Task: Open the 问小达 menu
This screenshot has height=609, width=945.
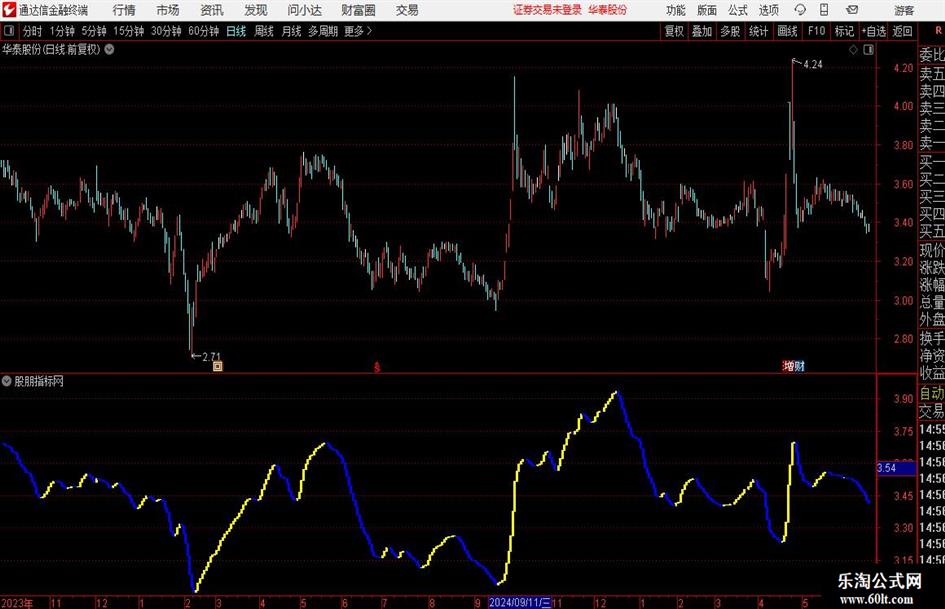Action: point(304,10)
